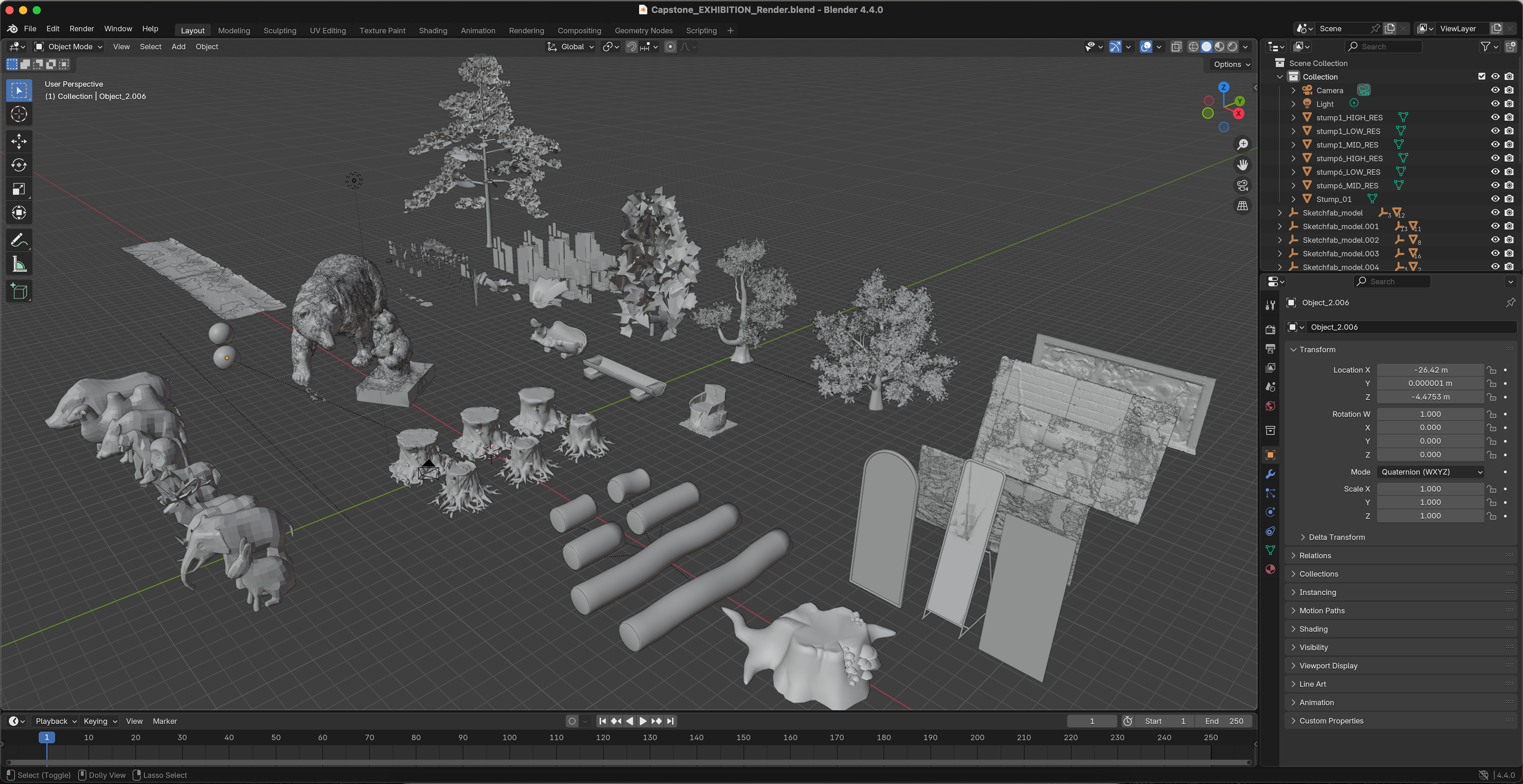Toggle viewport visibility of stump1_HIGH_RES
The height and width of the screenshot is (784, 1523).
click(1495, 117)
